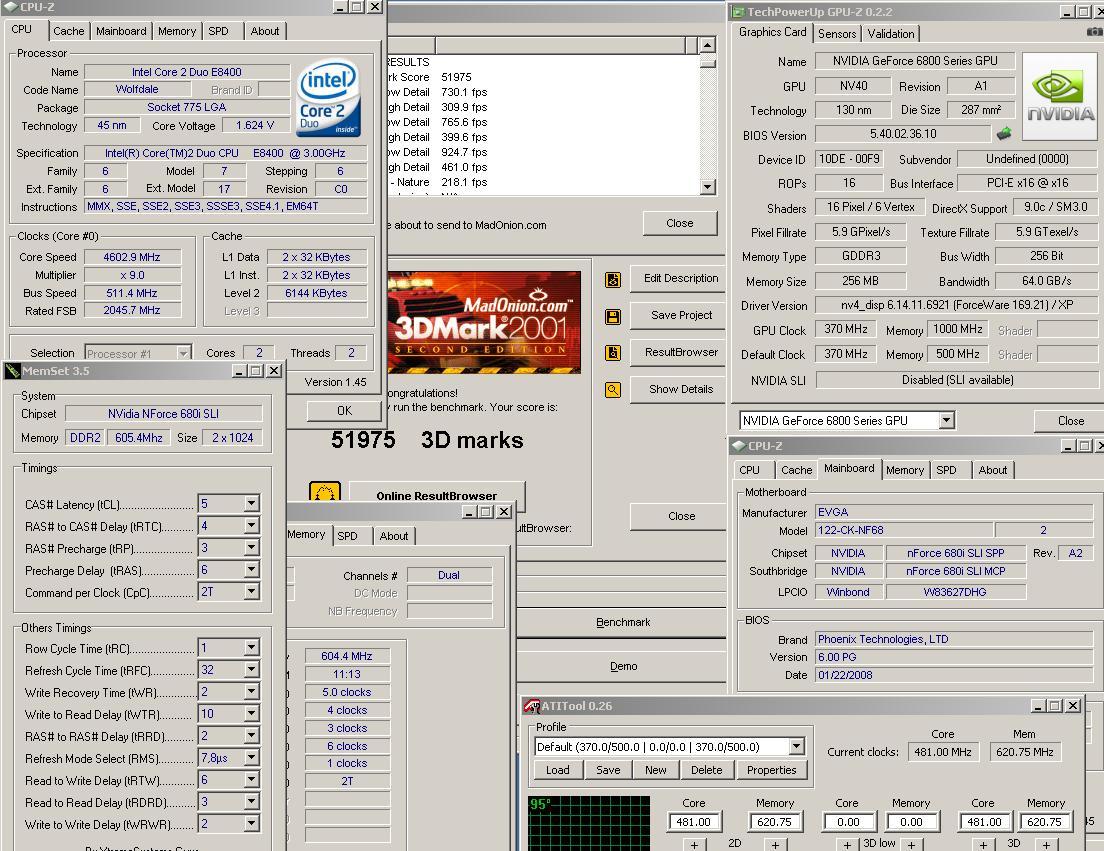Click the NVIDIA logo in GPU-Z
This screenshot has height=851, width=1104.
tap(1060, 96)
